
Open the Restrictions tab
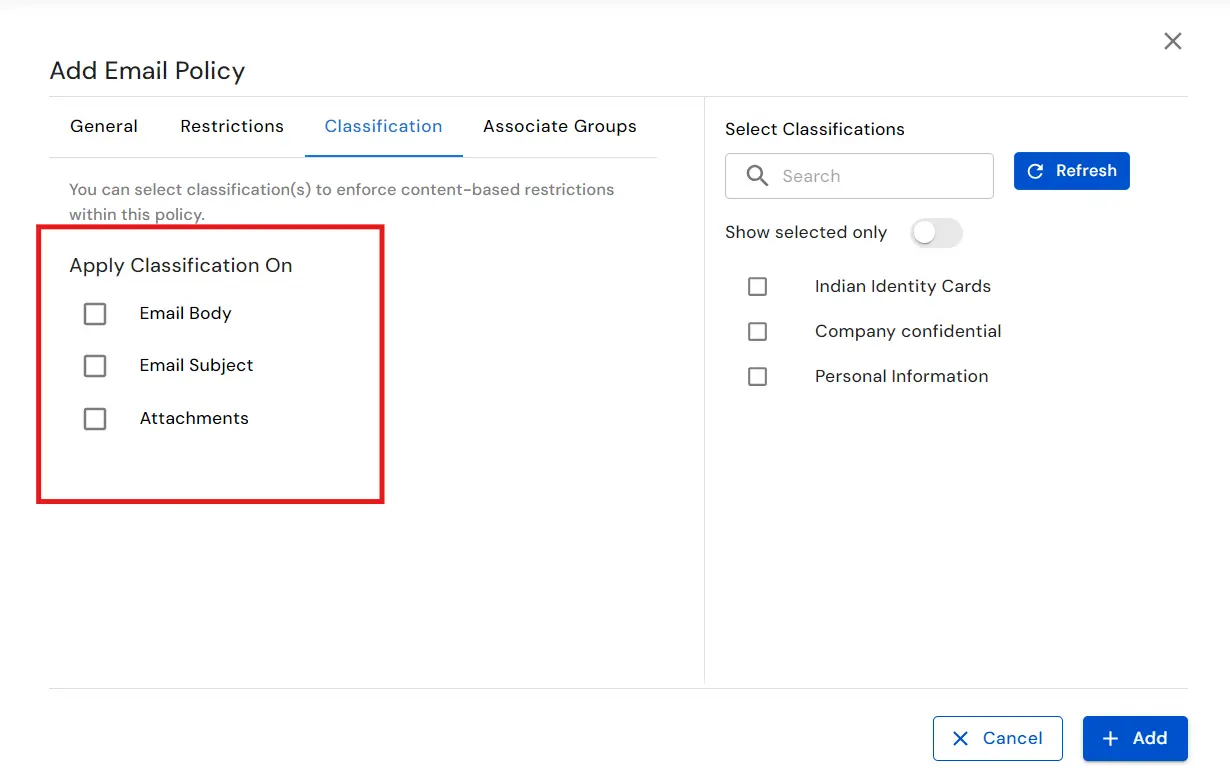tap(231, 126)
